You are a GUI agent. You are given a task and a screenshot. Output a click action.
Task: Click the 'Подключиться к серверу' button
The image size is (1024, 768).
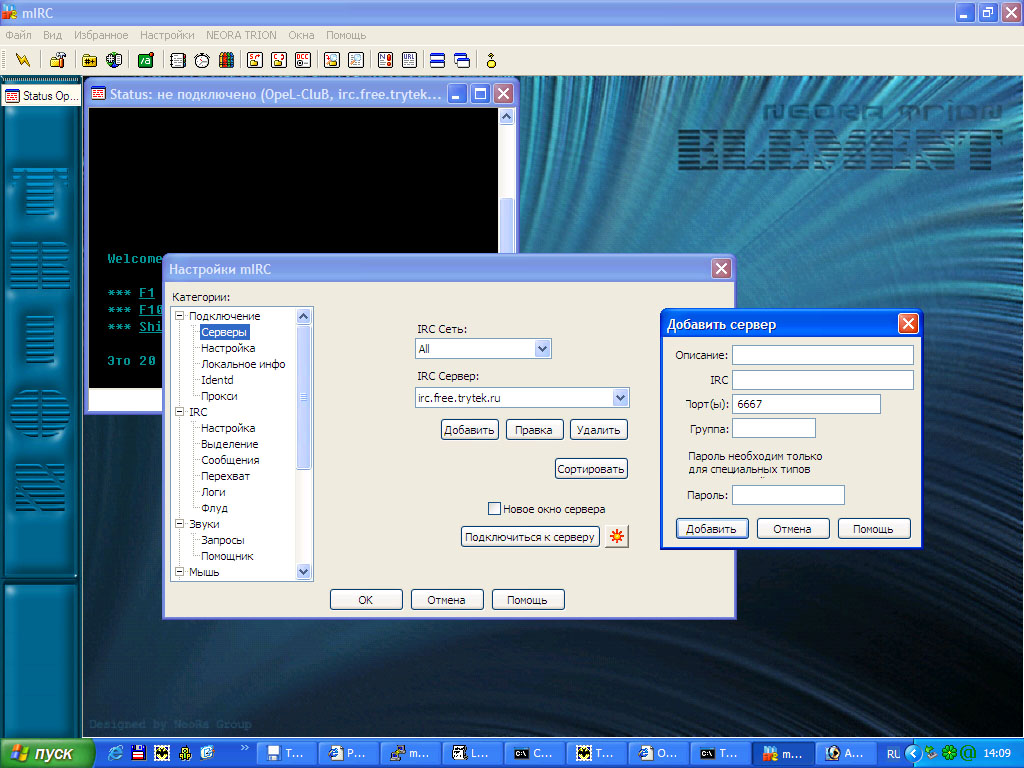tap(530, 537)
